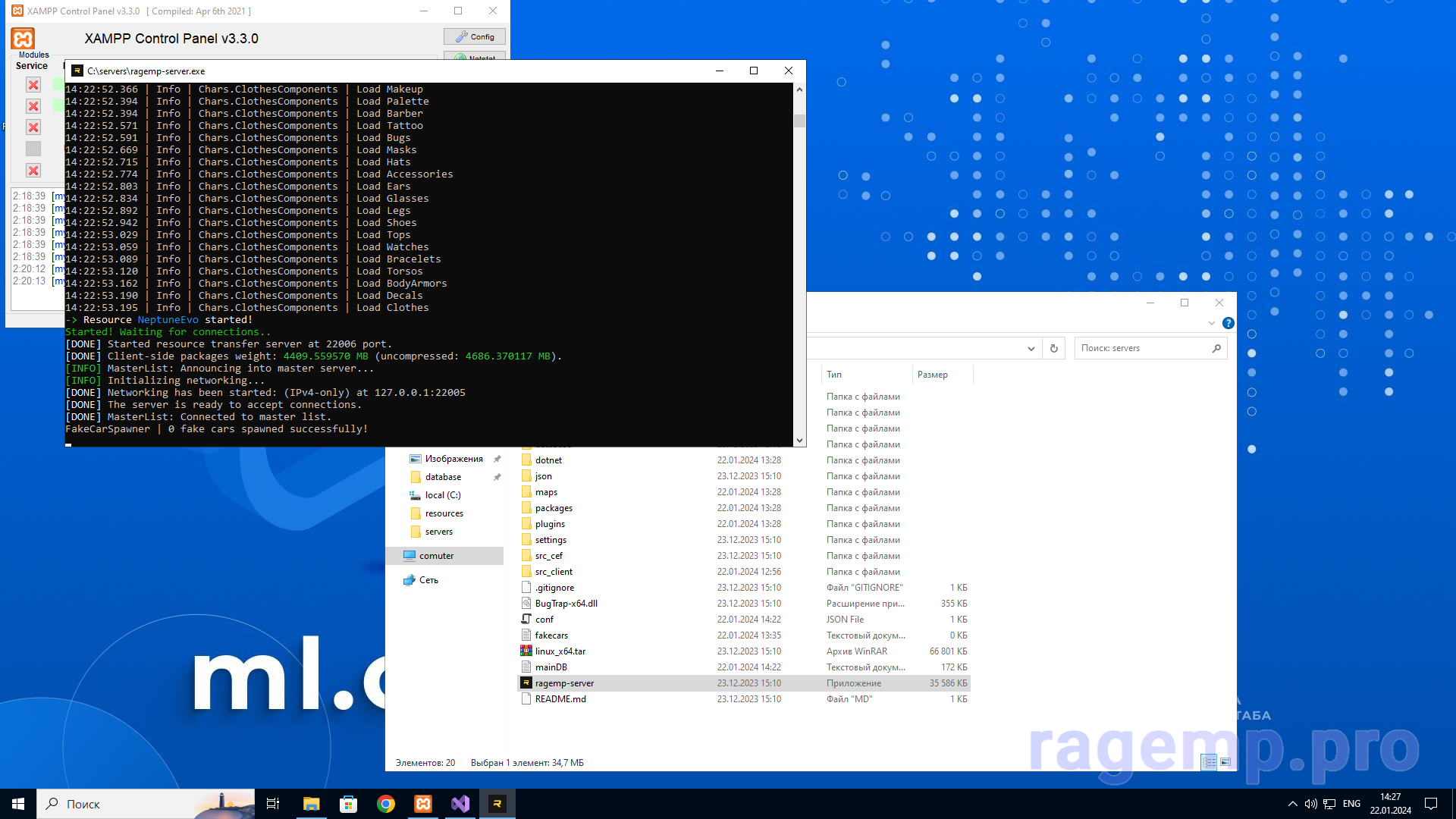This screenshot has height=819, width=1456.
Task: Select the linux_x64.tar archive file
Action: click(x=560, y=651)
